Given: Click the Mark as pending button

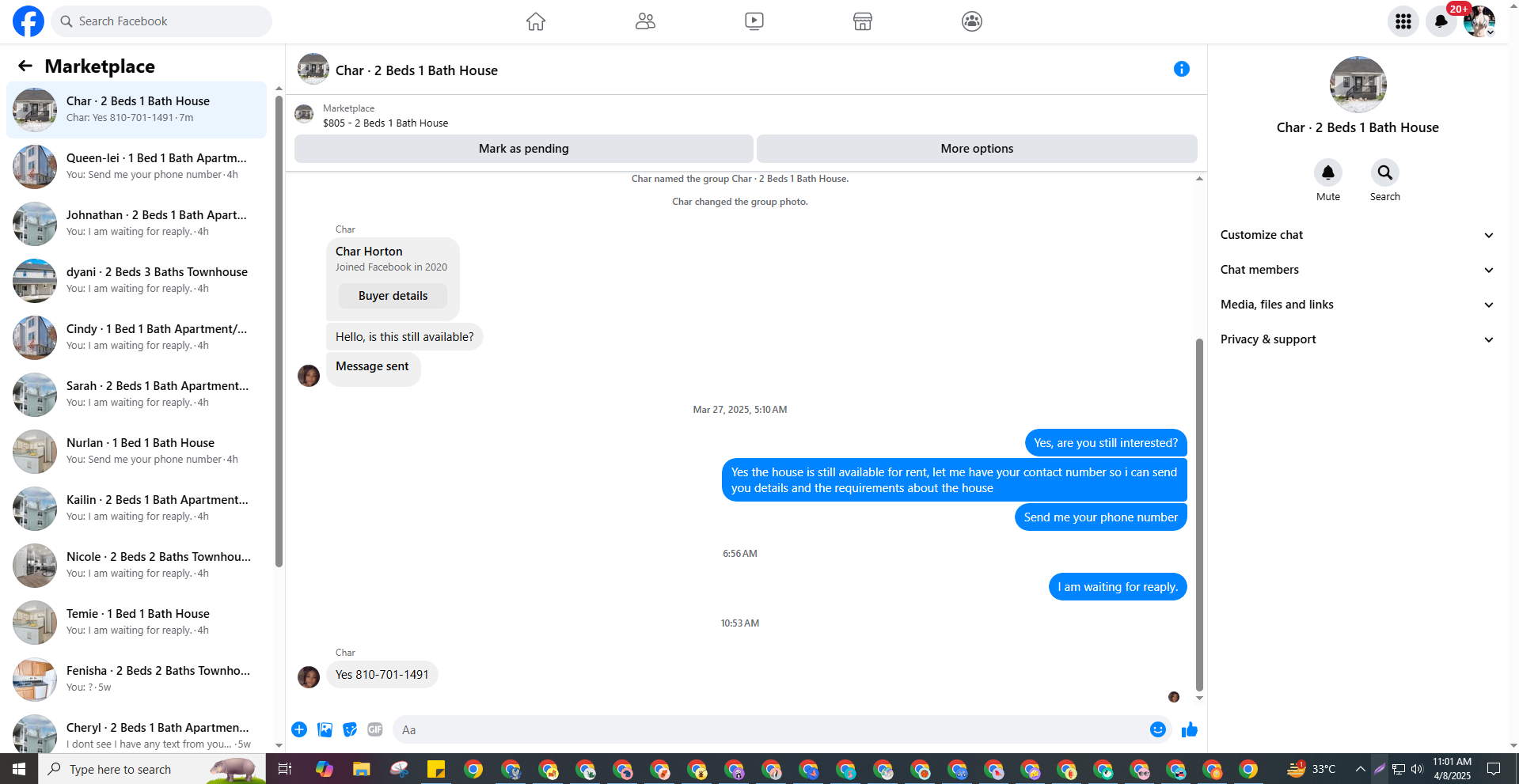Looking at the screenshot, I should 523,149.
